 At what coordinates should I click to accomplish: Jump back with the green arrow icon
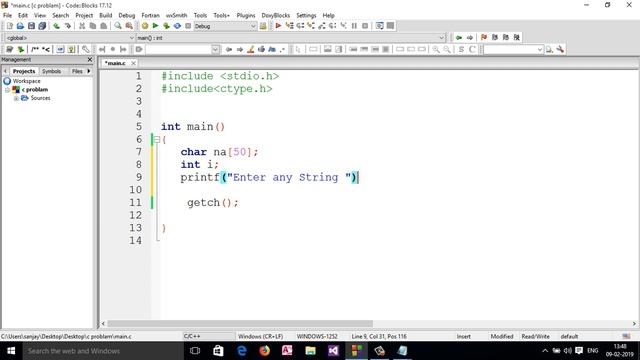pos(459,38)
